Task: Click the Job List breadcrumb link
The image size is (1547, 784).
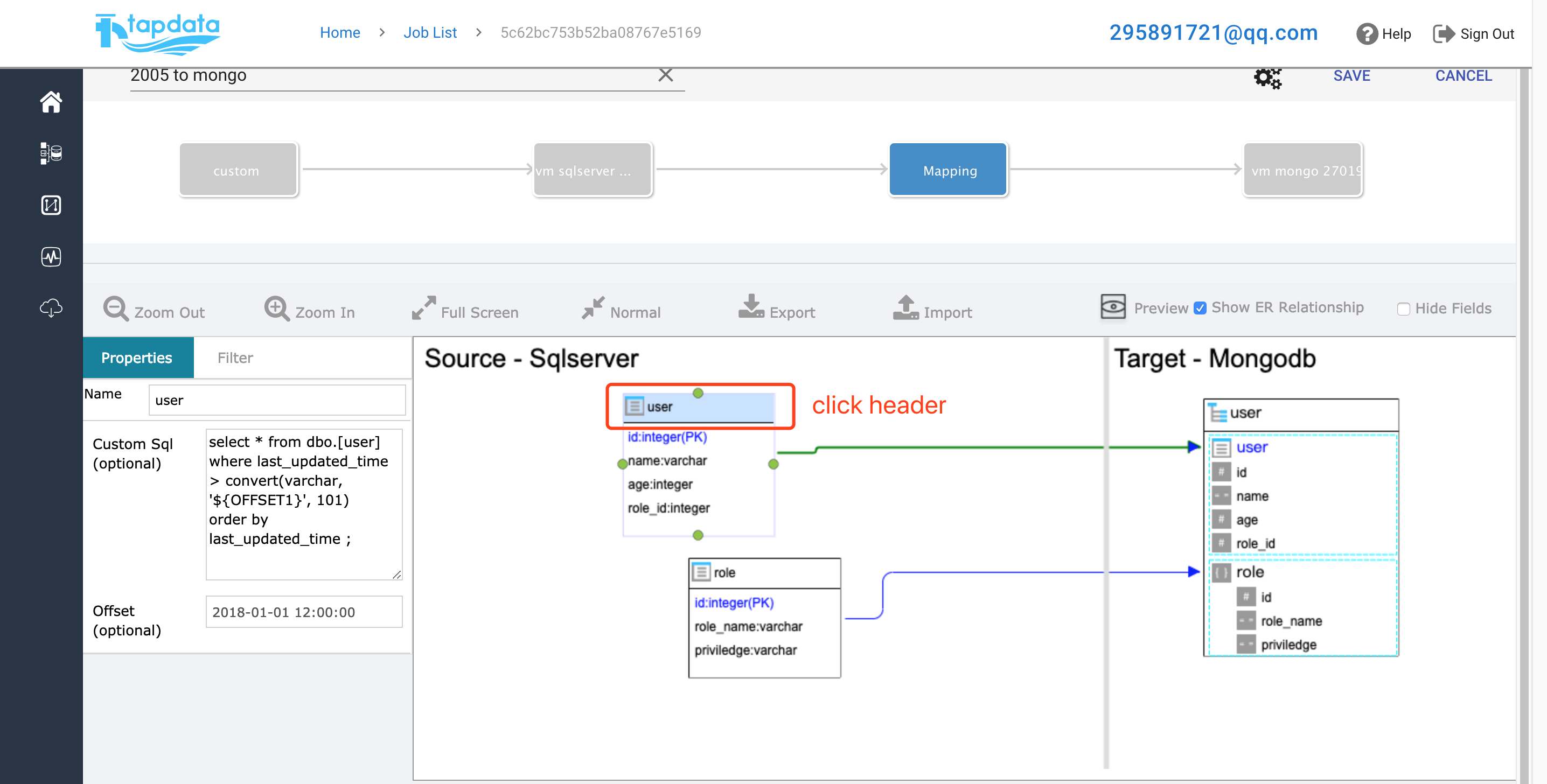Action: [430, 32]
